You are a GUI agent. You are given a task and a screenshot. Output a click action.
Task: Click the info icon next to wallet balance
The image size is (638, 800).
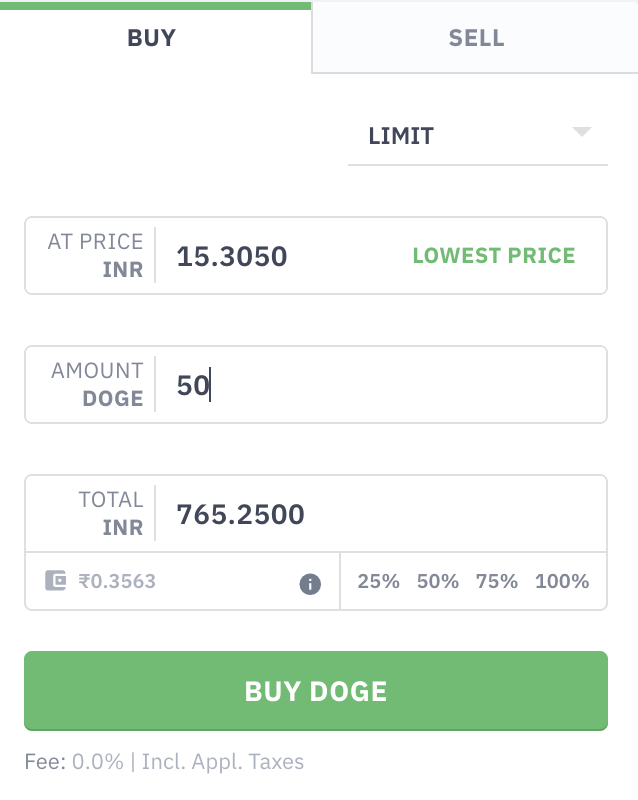310,584
